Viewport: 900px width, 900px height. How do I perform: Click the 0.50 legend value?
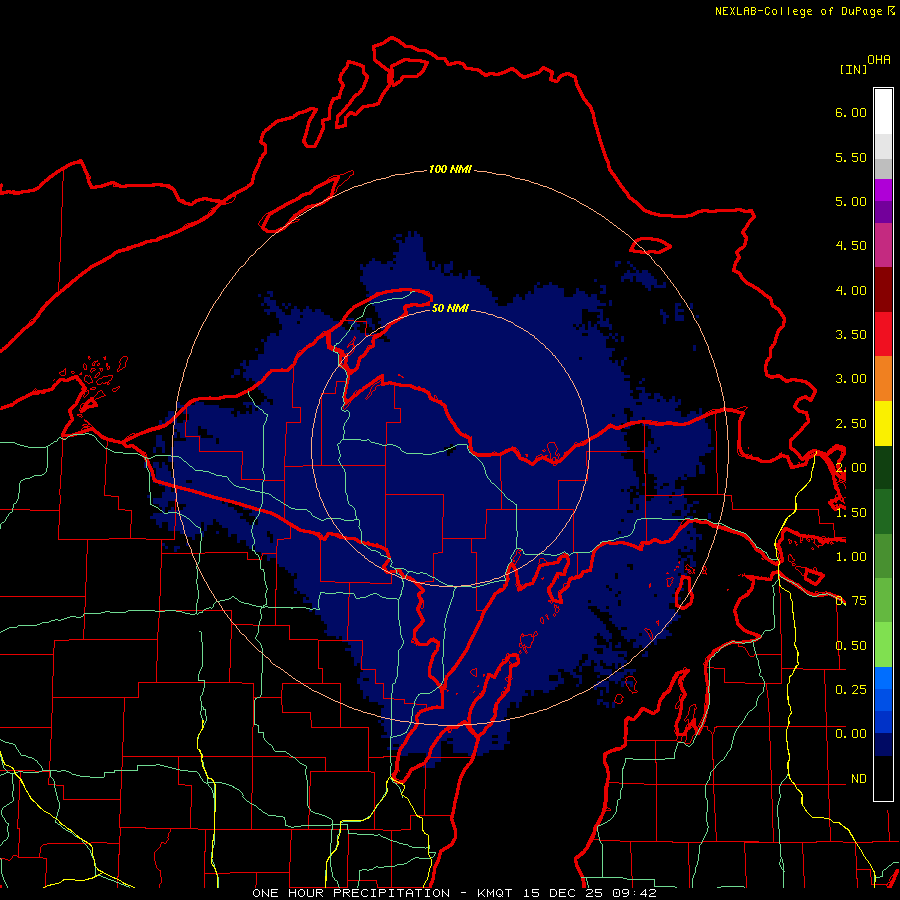tap(851, 645)
